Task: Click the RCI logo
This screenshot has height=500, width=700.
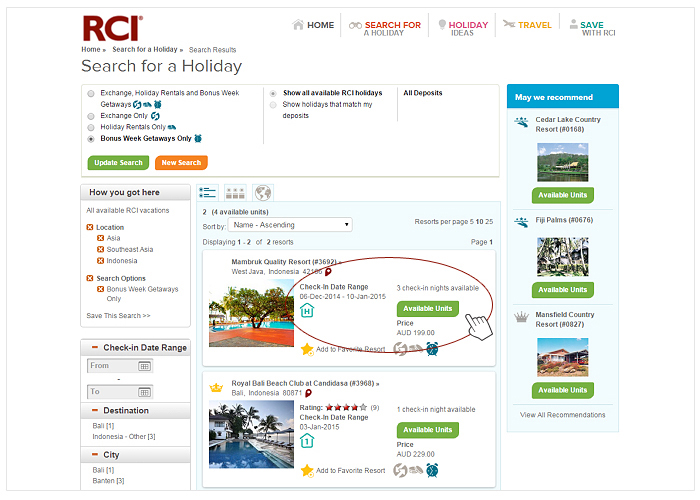Action: 113,28
